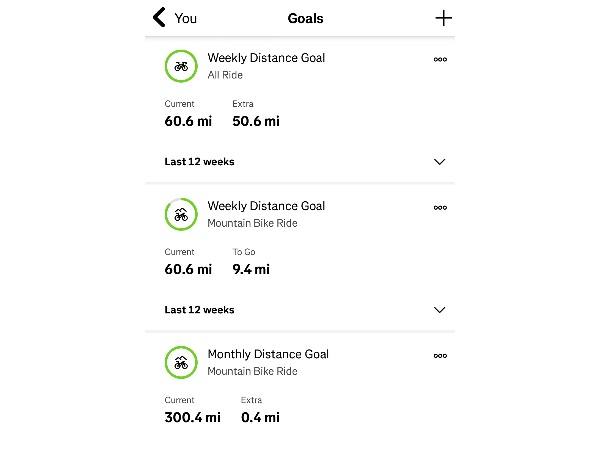Open options menu for All Ride weekly goal

tap(440, 59)
